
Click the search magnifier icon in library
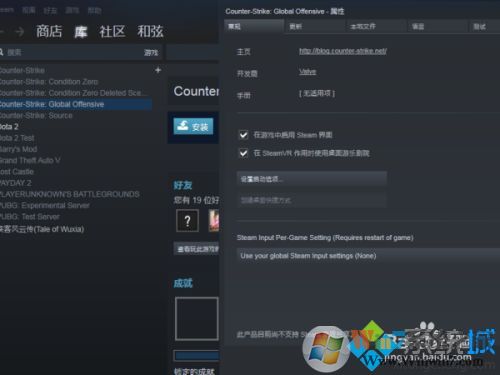(x=1, y=52)
